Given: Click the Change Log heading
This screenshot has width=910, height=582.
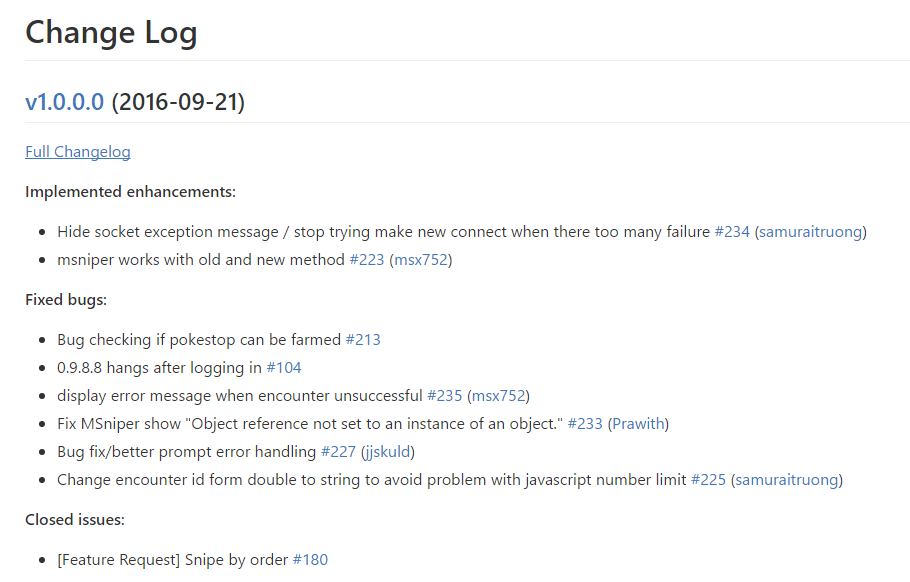Looking at the screenshot, I should pos(111,33).
